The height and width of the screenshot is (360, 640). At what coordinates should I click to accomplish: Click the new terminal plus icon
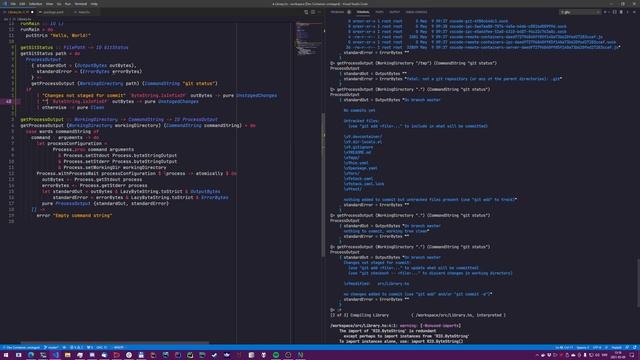click(605, 12)
